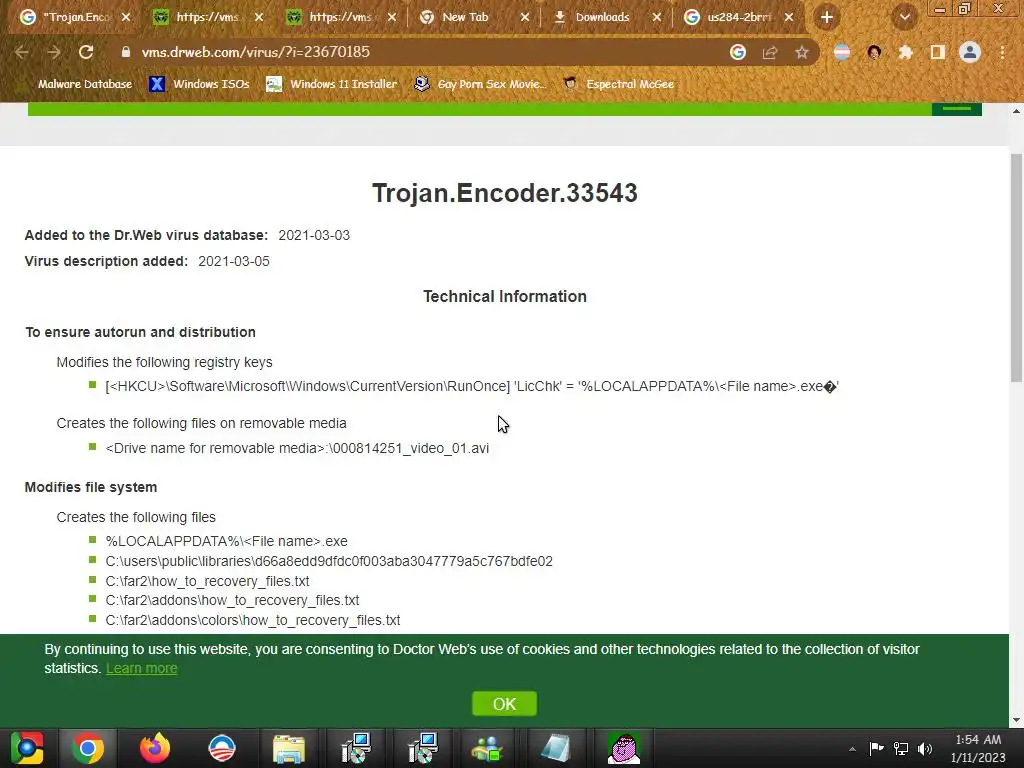This screenshot has height=768, width=1024.
Task: Open the first installer taskbar icon
Action: point(356,748)
